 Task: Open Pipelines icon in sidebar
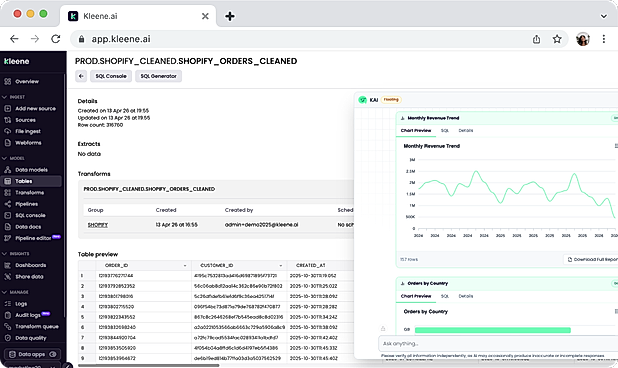(x=7, y=204)
